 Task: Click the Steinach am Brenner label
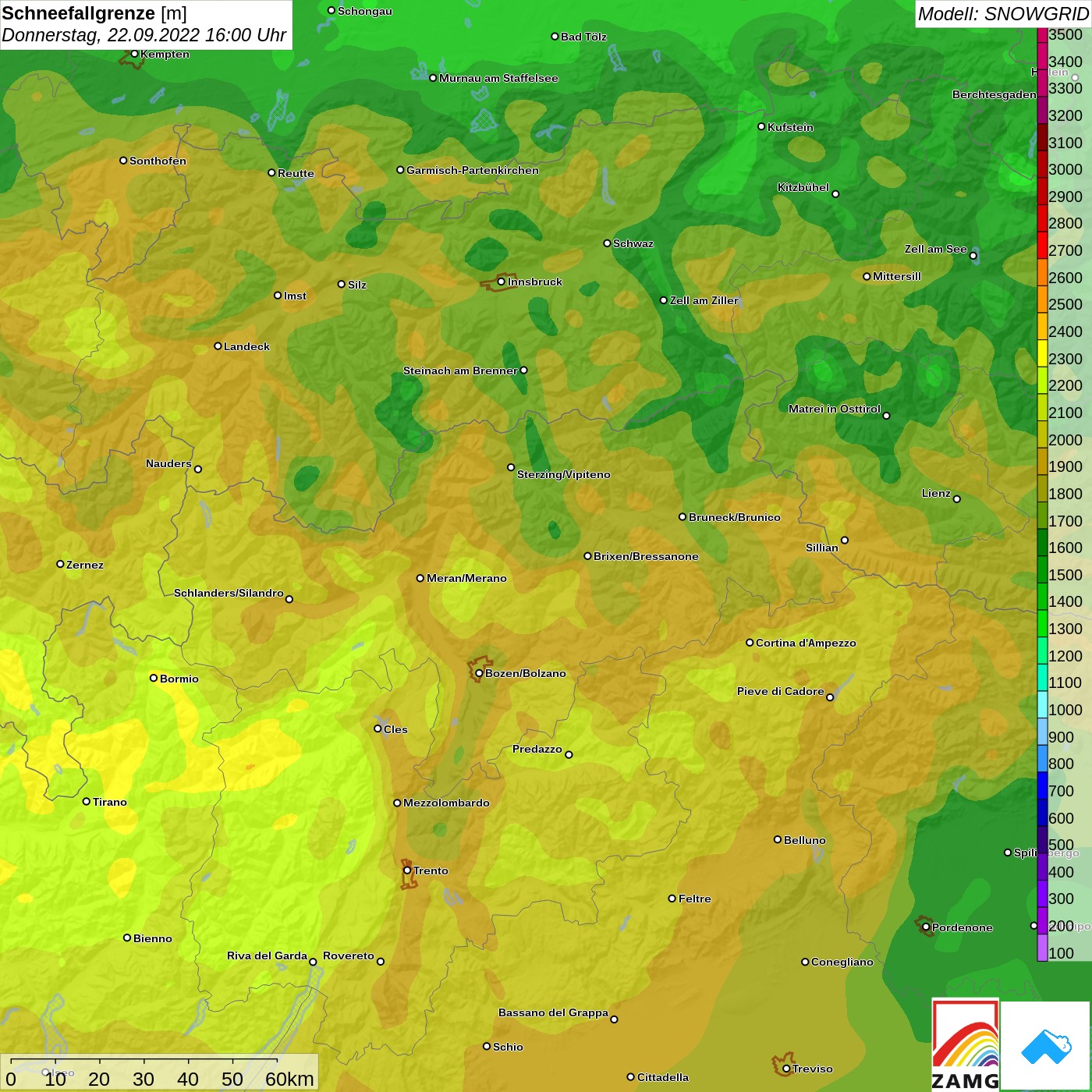pyautogui.click(x=460, y=370)
